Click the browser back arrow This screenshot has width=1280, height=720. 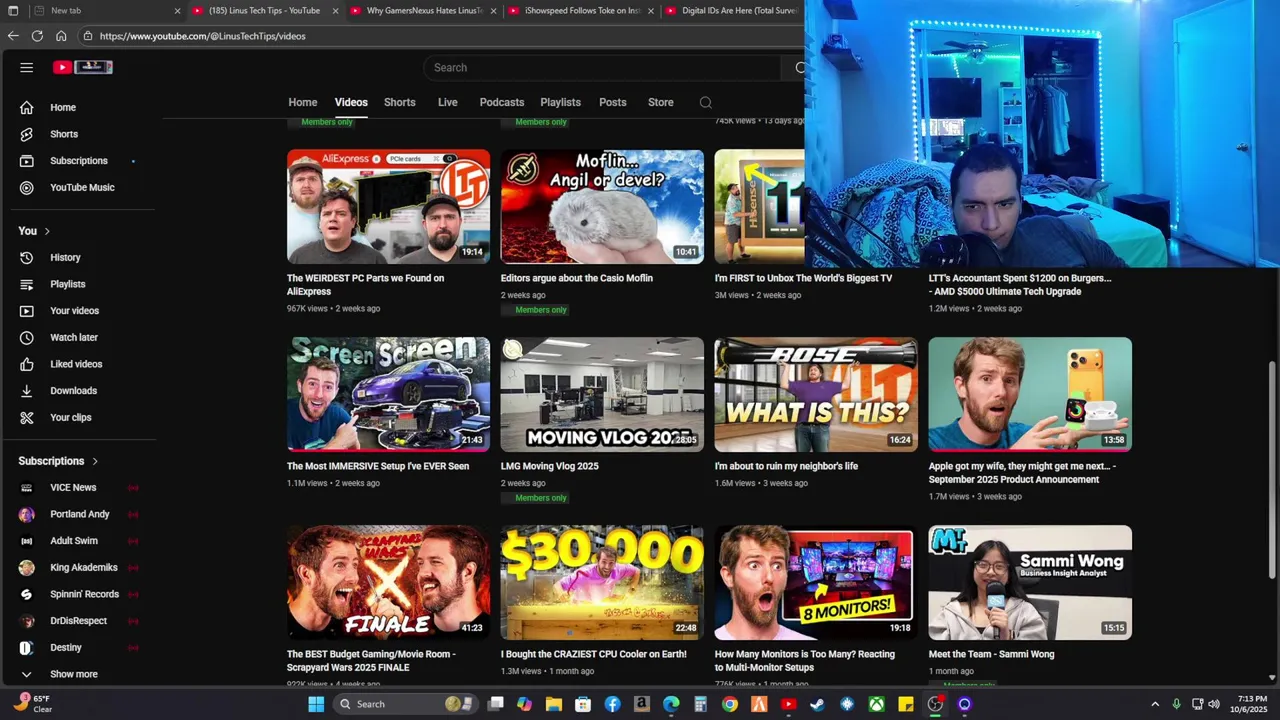coord(13,36)
